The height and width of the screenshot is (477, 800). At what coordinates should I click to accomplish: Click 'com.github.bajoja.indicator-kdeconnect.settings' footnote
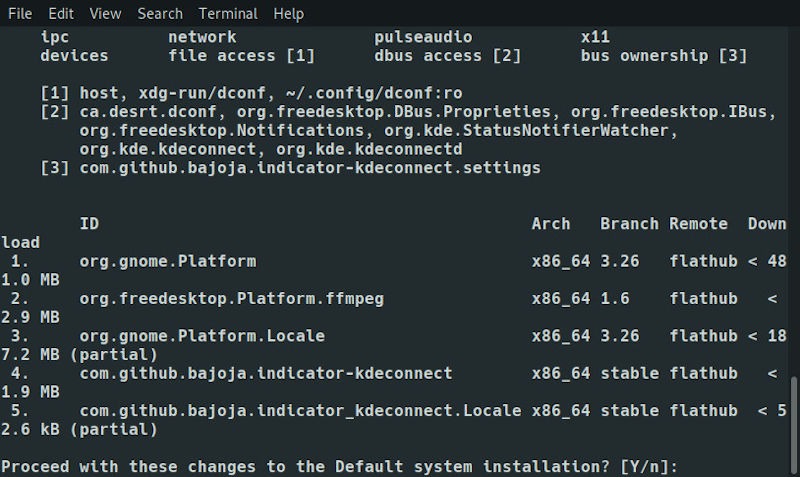tap(310, 167)
